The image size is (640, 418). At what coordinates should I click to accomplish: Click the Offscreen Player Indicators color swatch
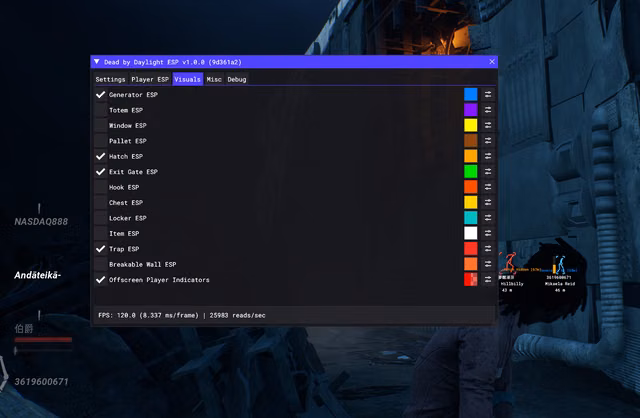(471, 280)
